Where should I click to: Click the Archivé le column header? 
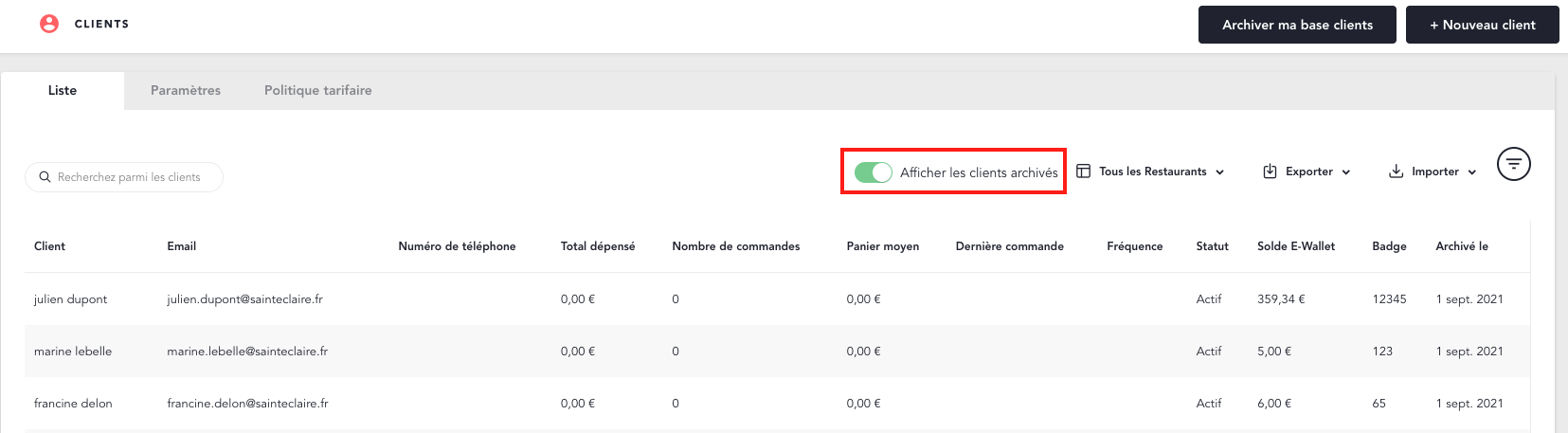1461,246
